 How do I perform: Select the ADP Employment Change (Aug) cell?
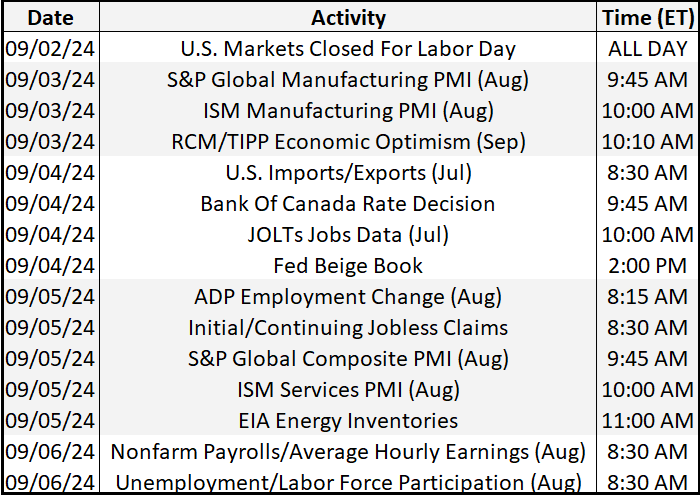pos(348,296)
